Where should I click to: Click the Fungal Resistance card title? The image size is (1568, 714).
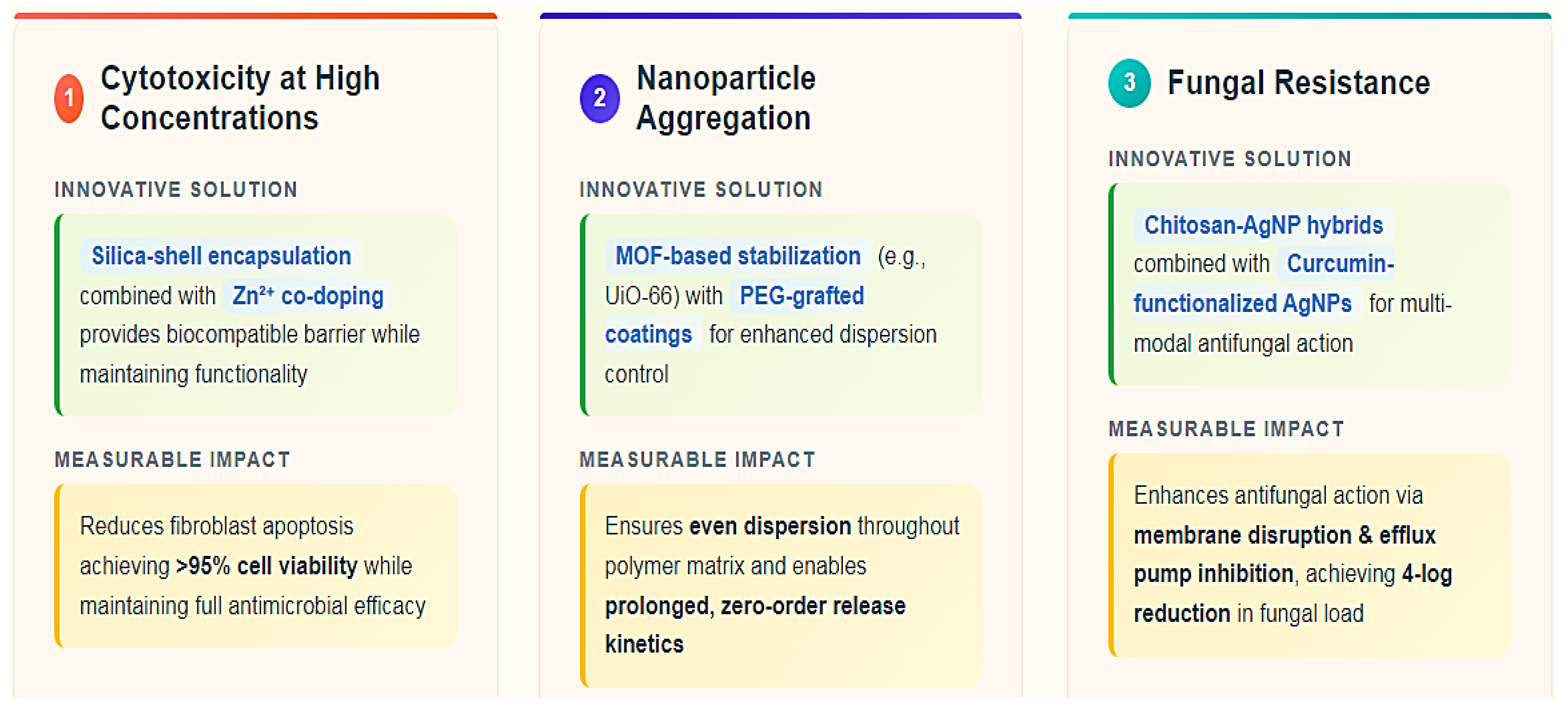pyautogui.click(x=1298, y=83)
